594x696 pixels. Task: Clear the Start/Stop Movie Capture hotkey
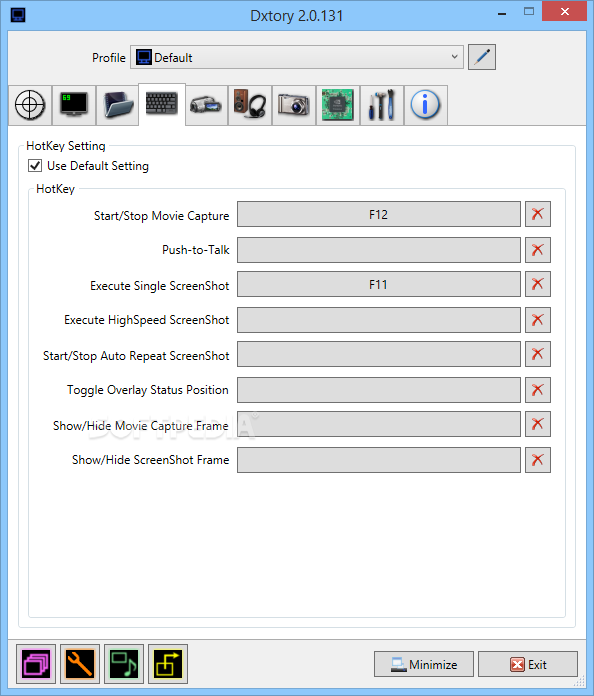[538, 214]
